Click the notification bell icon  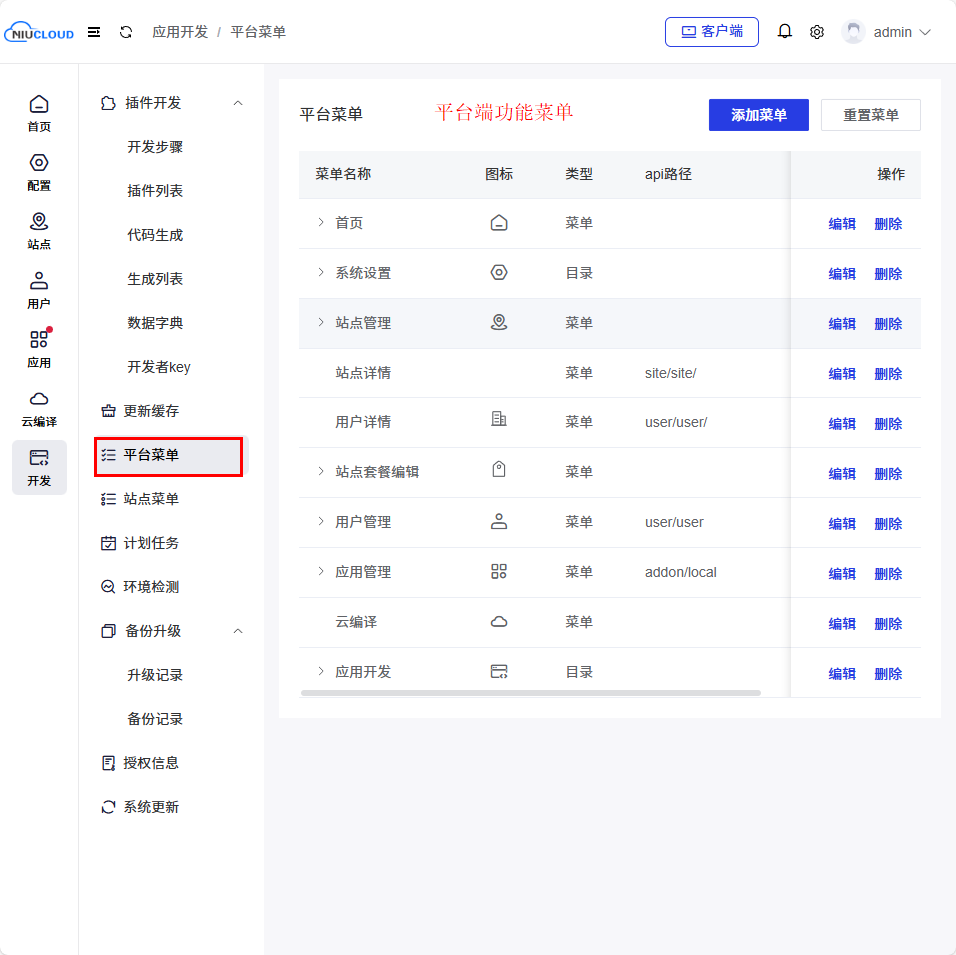point(785,32)
